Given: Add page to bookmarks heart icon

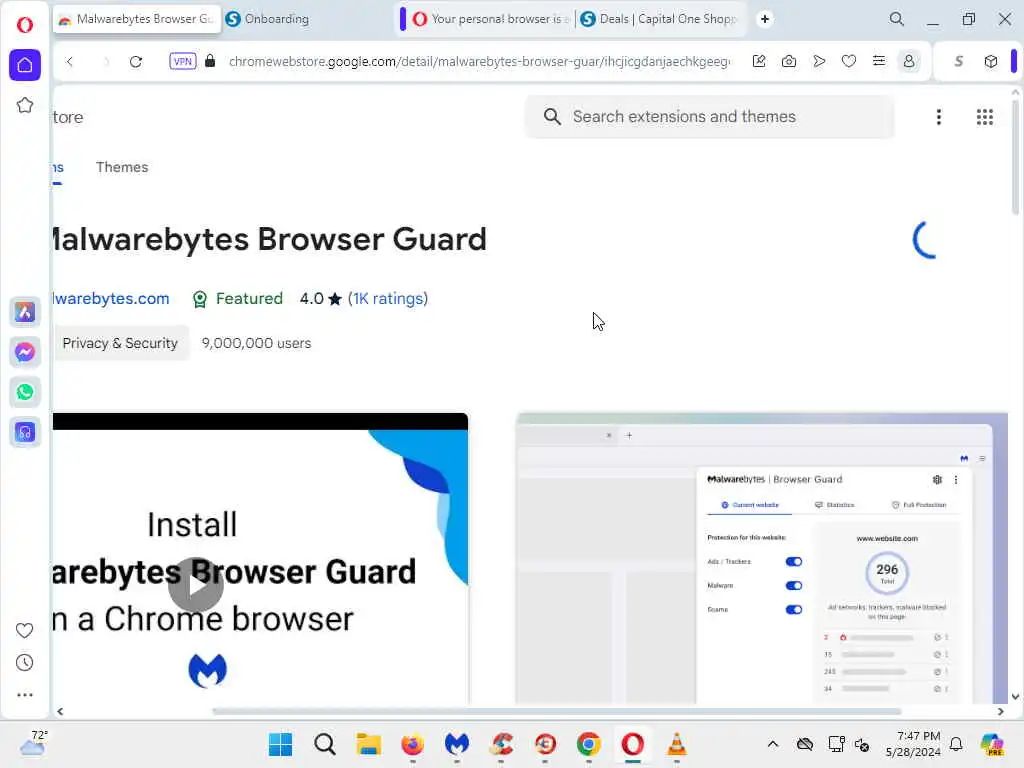Looking at the screenshot, I should pyautogui.click(x=849, y=61).
